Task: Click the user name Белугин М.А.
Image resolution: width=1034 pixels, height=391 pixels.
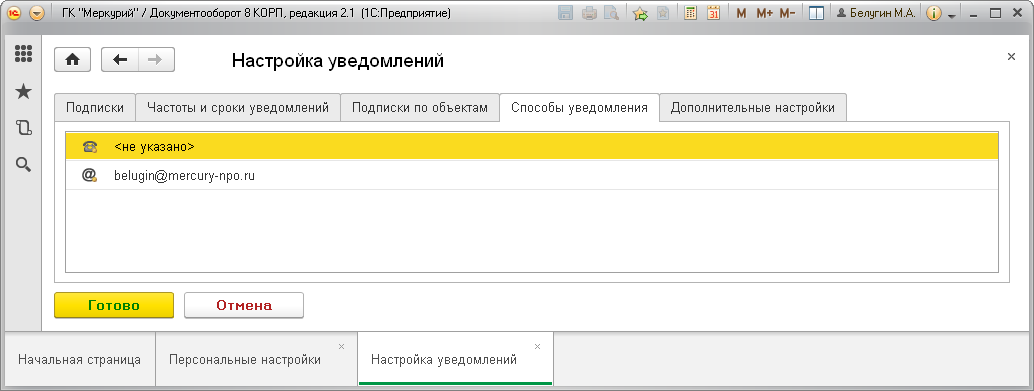Action: click(876, 13)
